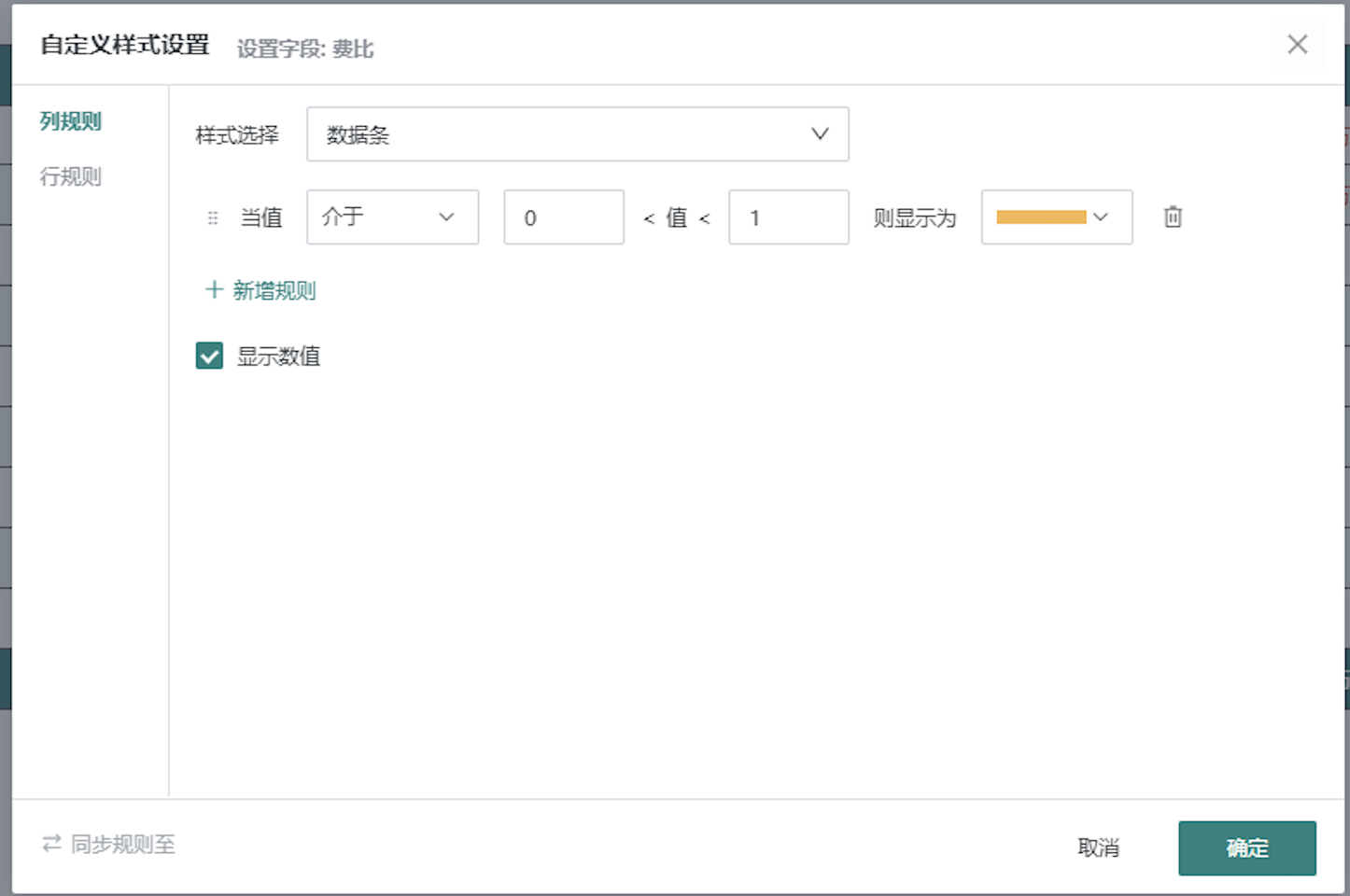Confirm settings with the 确定 button
Screen dimensions: 1350x896
[1246, 847]
